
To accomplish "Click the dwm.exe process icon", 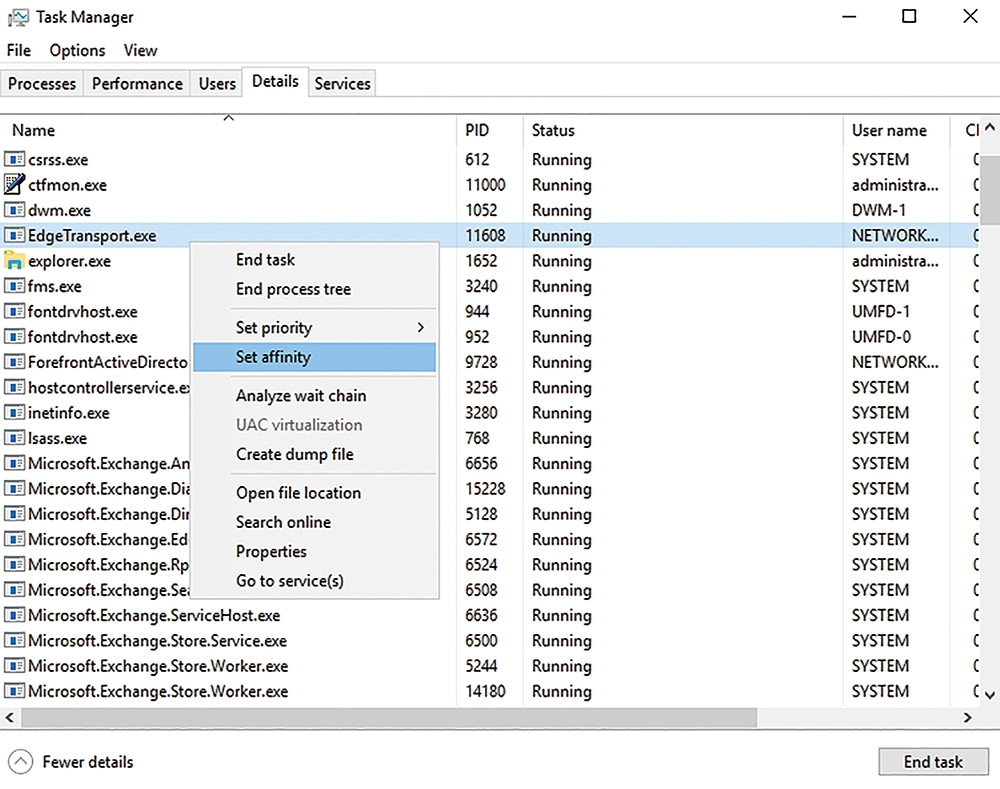I will click(x=14, y=210).
